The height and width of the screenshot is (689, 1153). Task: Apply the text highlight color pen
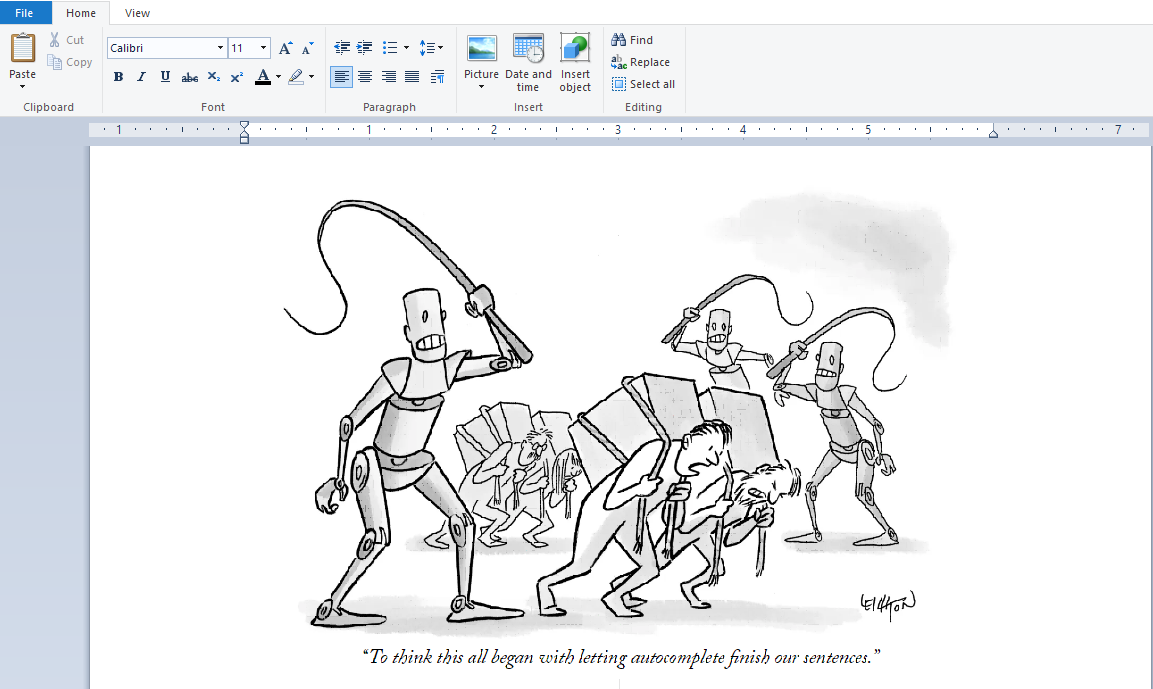(296, 76)
